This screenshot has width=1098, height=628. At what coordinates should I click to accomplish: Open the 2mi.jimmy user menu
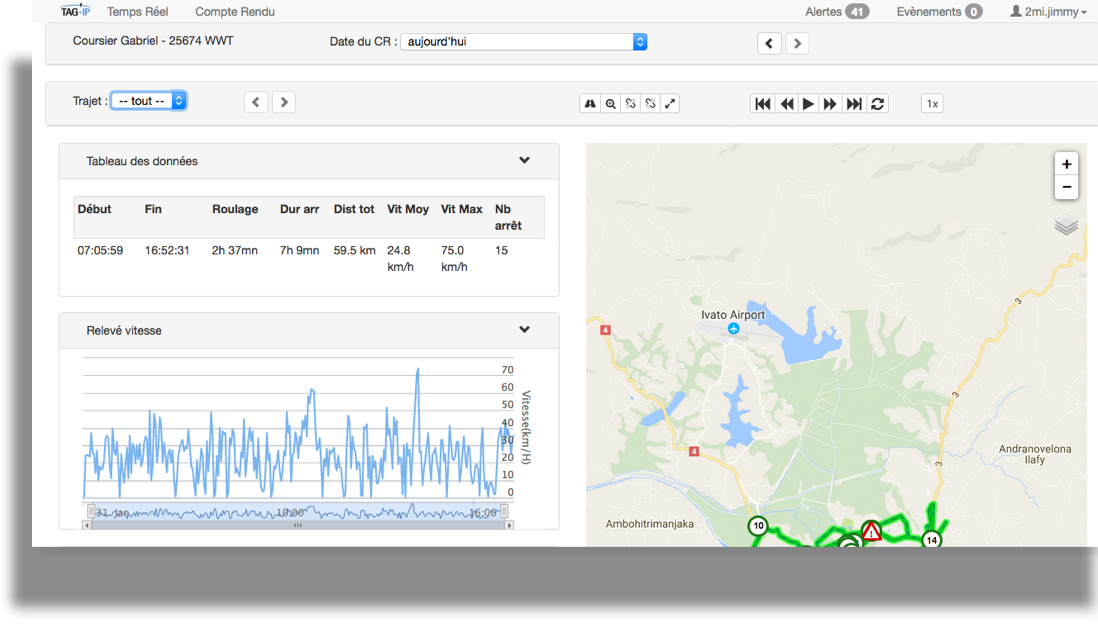coord(1048,12)
